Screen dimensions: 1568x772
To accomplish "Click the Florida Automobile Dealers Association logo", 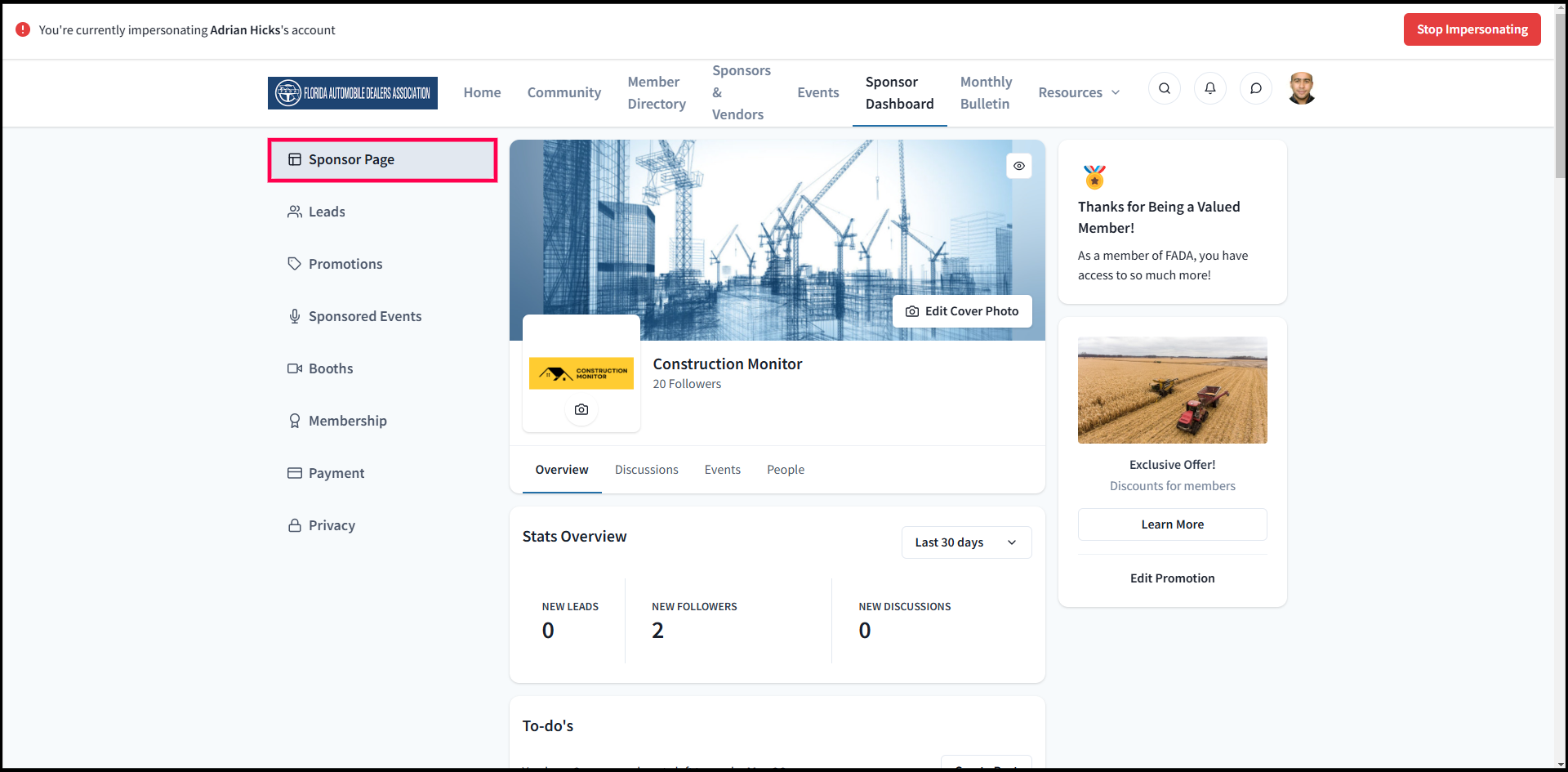I will pyautogui.click(x=353, y=93).
